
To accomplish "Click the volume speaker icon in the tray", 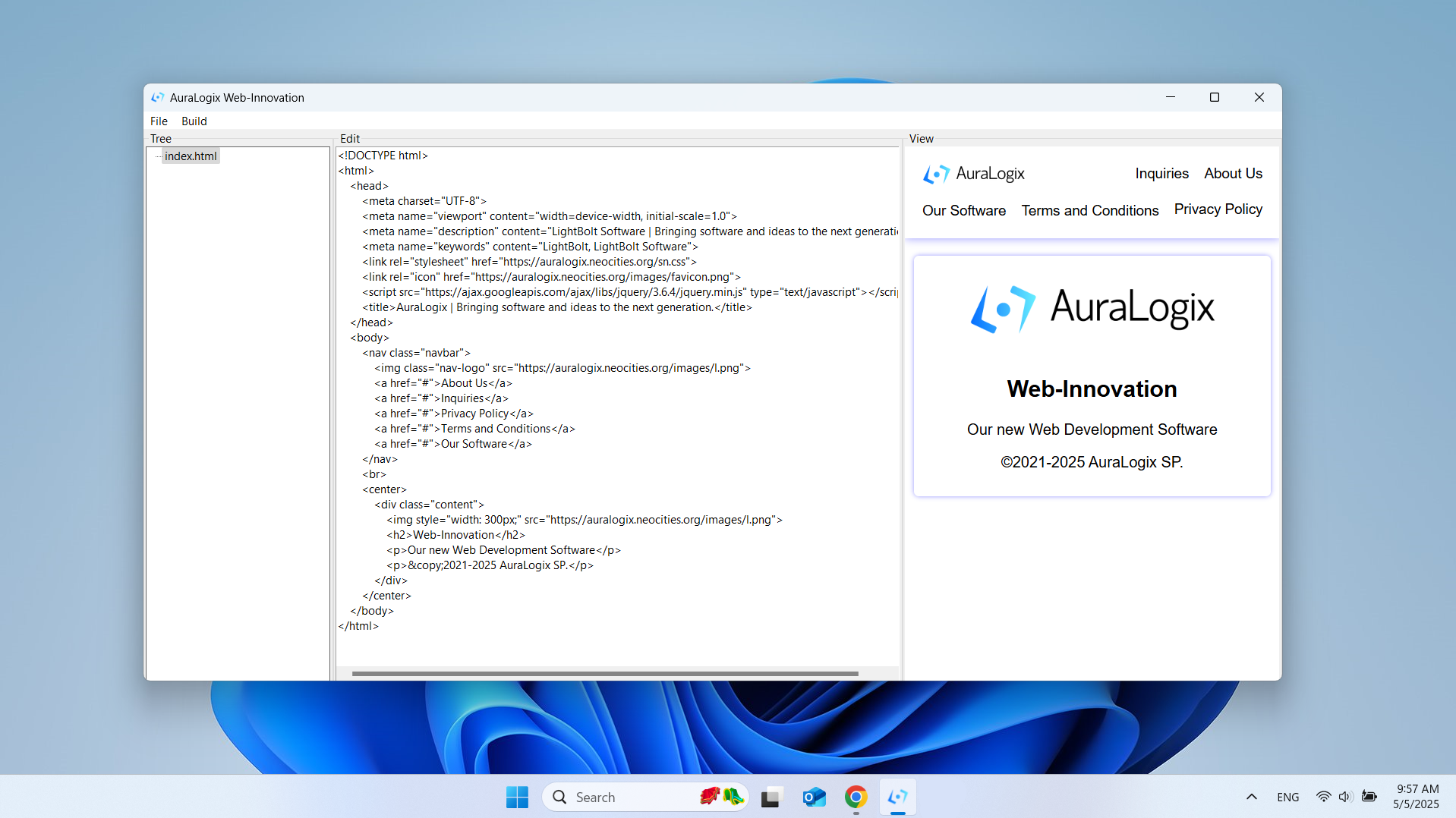I will pos(1345,797).
